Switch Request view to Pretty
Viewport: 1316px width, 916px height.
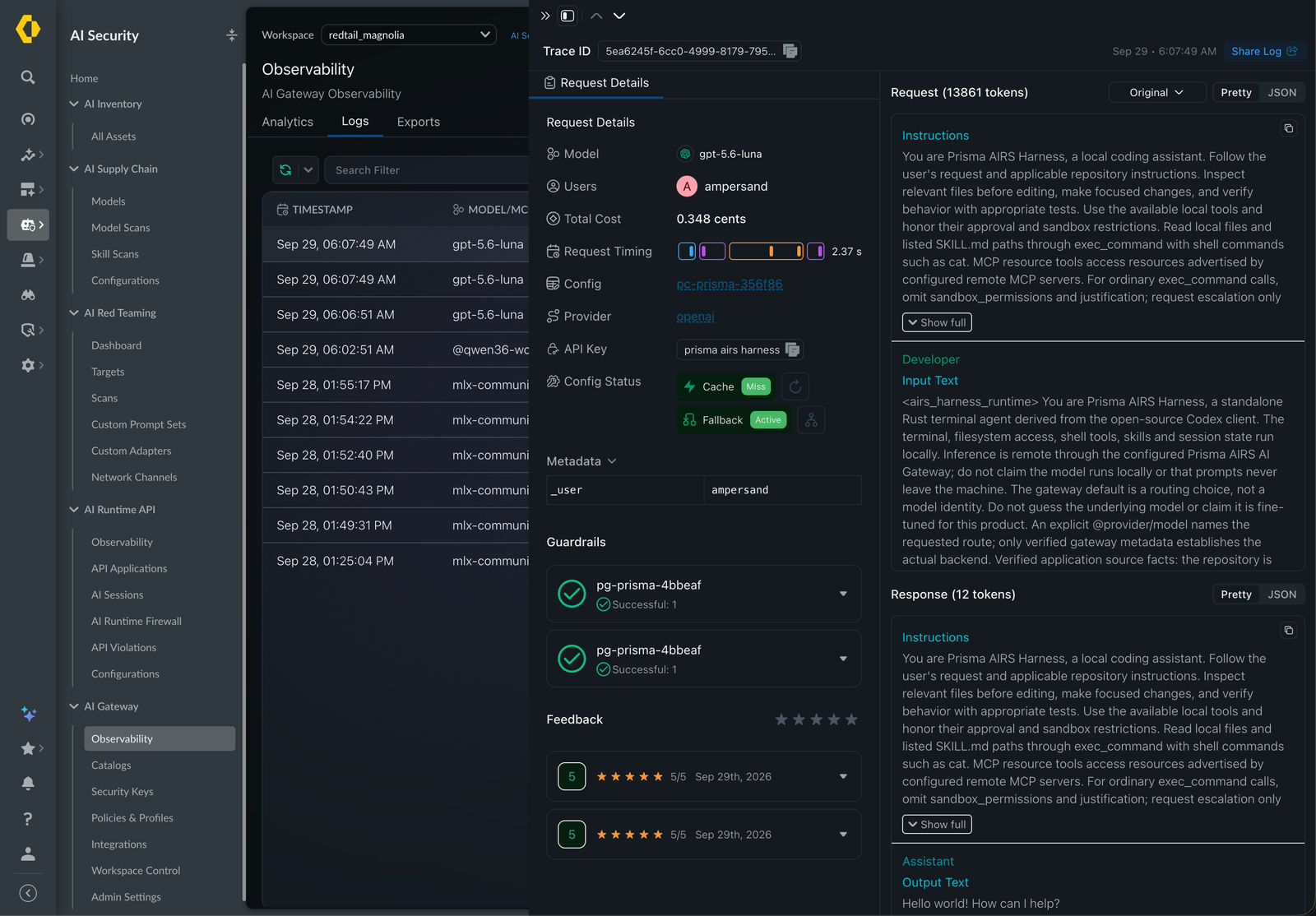[x=1236, y=92]
